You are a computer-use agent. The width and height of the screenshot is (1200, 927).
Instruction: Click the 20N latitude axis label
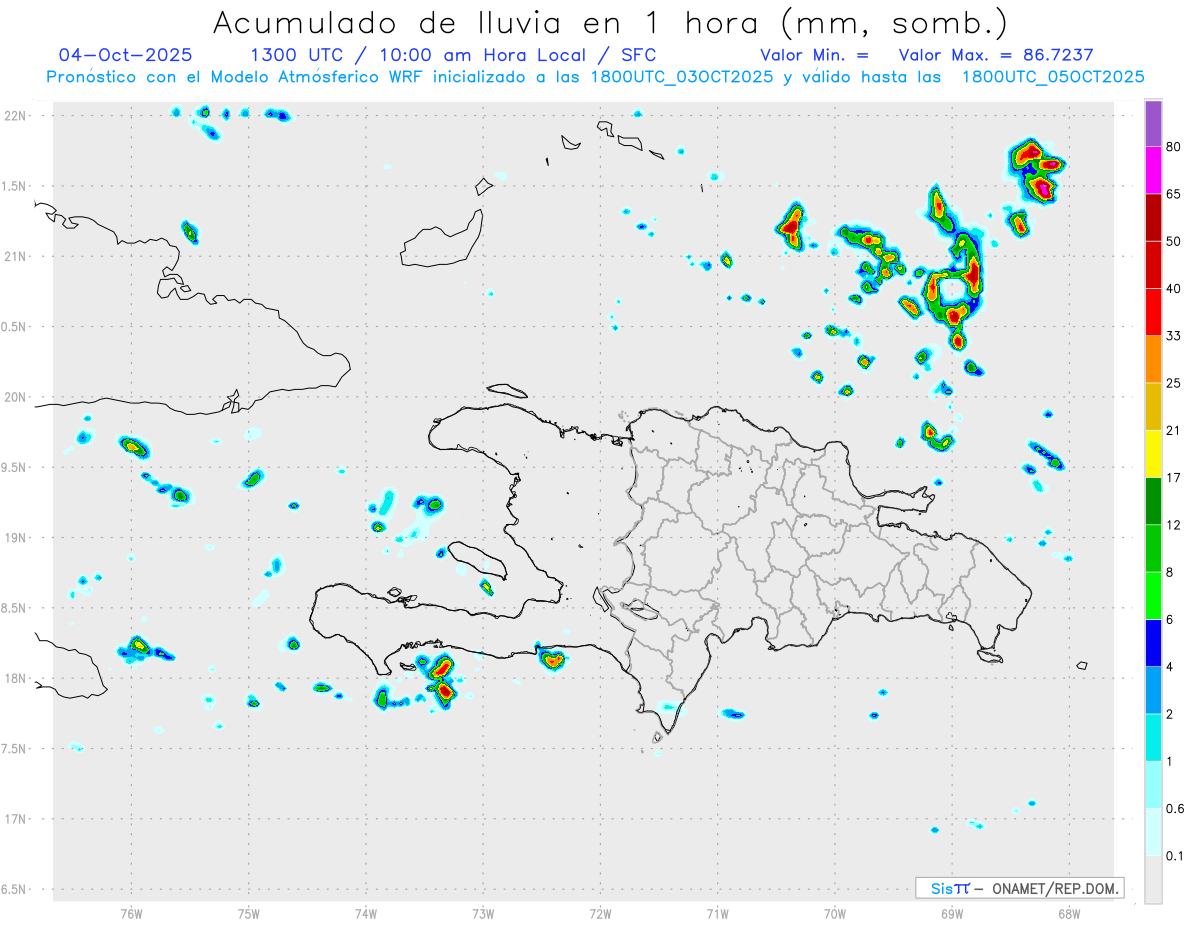[16, 397]
